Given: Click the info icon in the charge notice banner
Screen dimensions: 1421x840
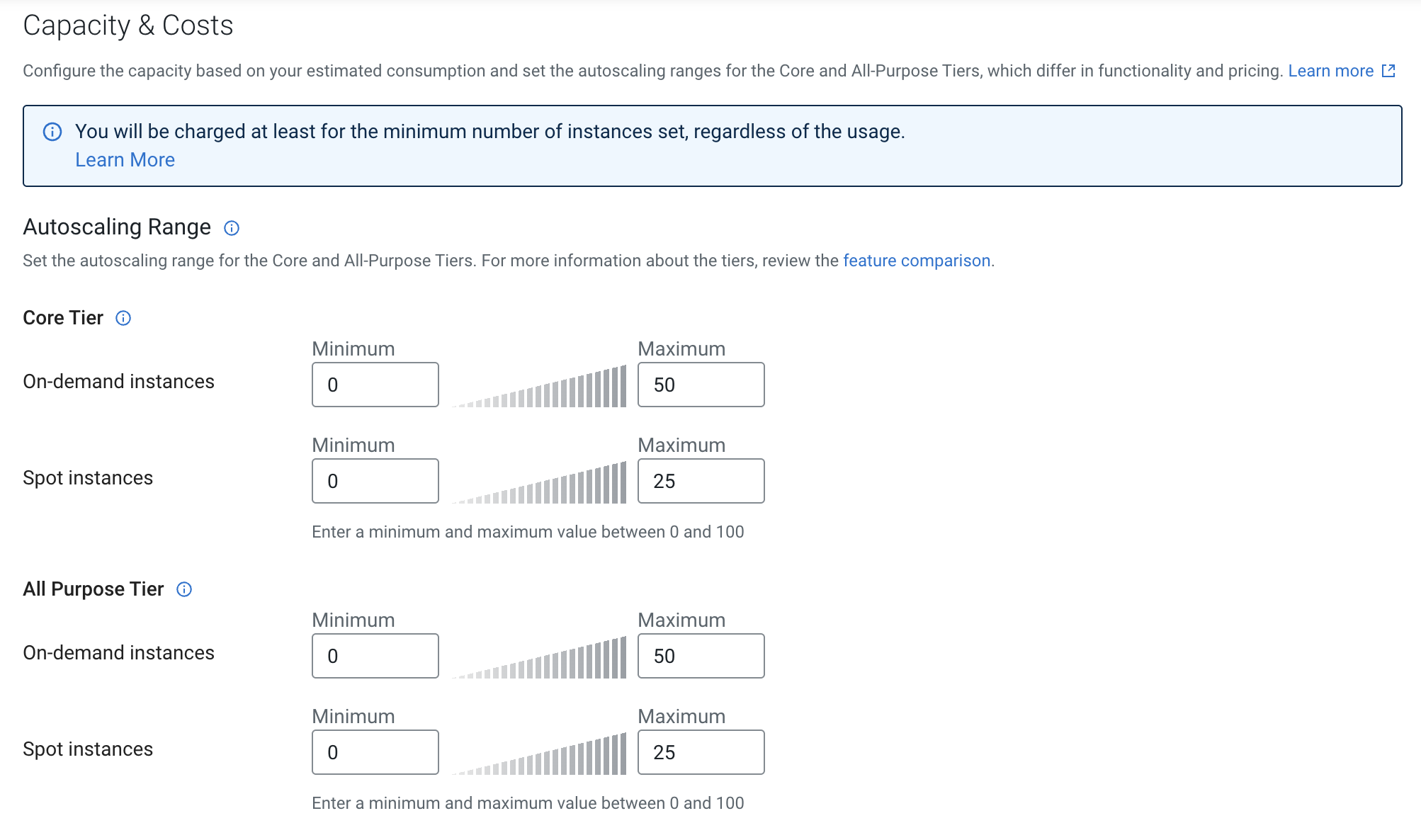Looking at the screenshot, I should coord(52,132).
